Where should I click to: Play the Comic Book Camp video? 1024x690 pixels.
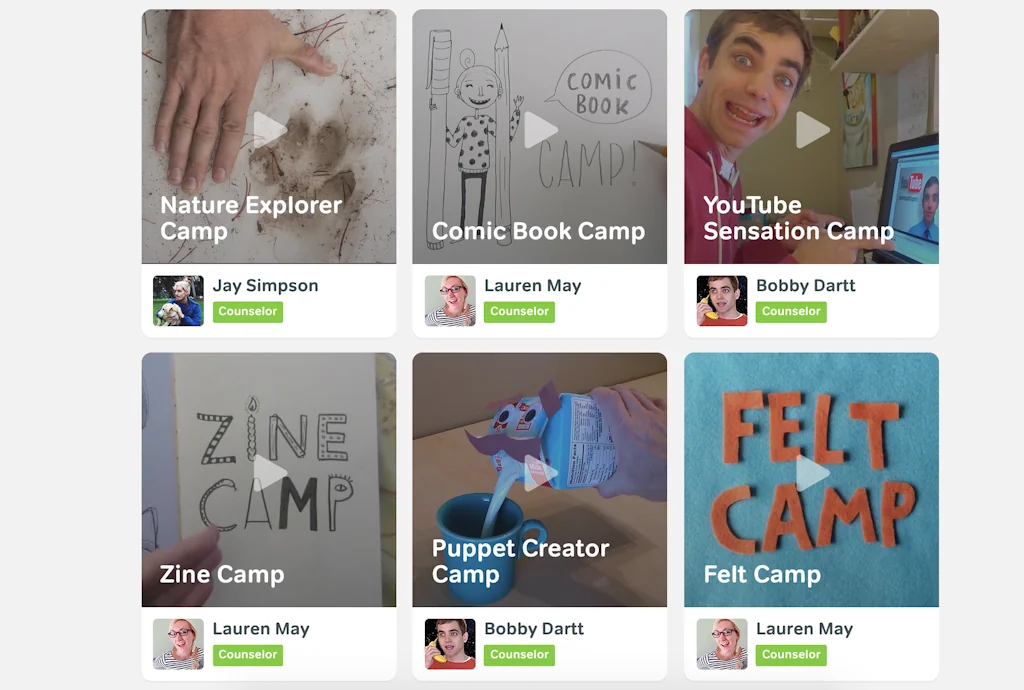coord(540,130)
